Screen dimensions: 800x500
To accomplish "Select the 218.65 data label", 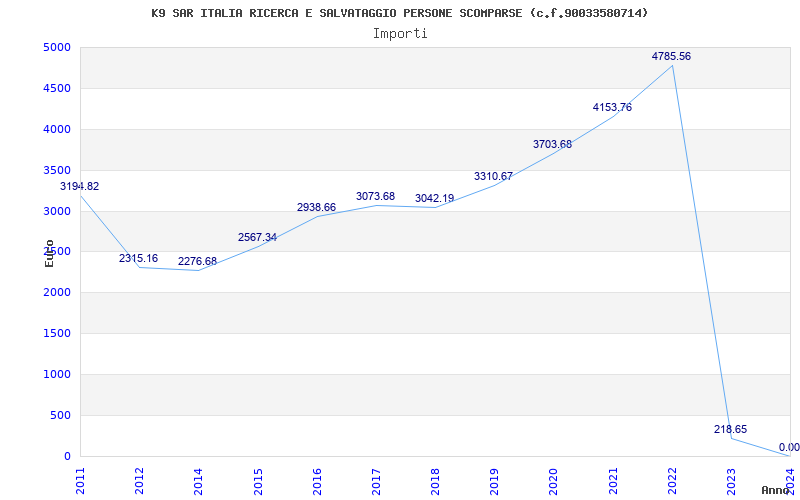I will click(x=731, y=429).
